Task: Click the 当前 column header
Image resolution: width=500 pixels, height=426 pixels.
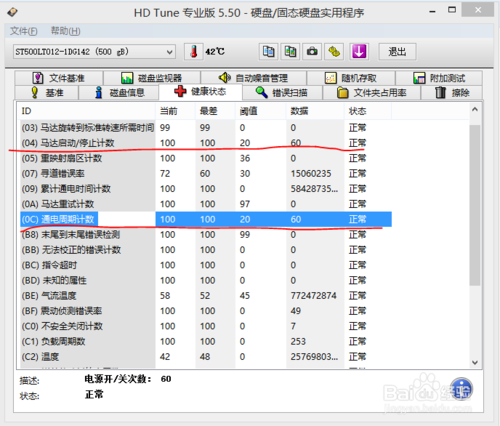Action: click(x=175, y=111)
